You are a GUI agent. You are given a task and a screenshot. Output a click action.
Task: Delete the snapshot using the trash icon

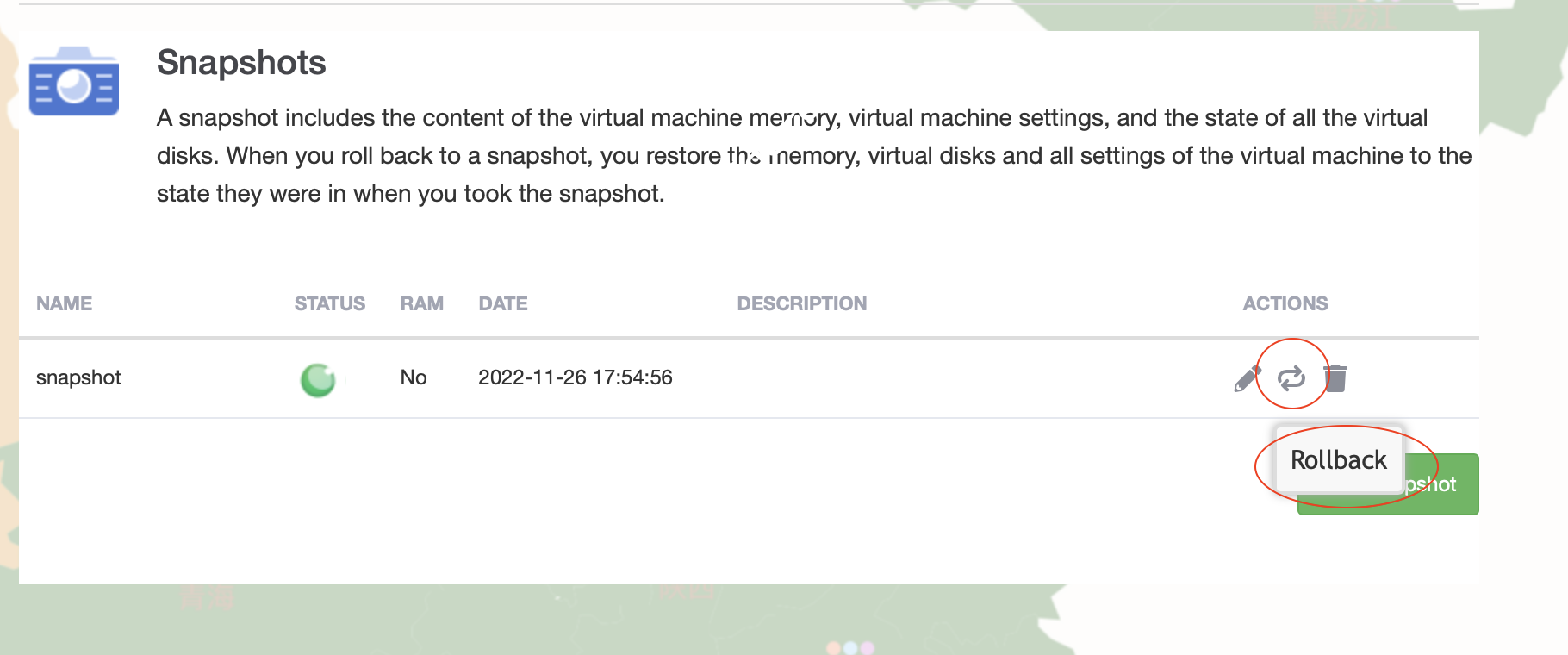pyautogui.click(x=1335, y=377)
